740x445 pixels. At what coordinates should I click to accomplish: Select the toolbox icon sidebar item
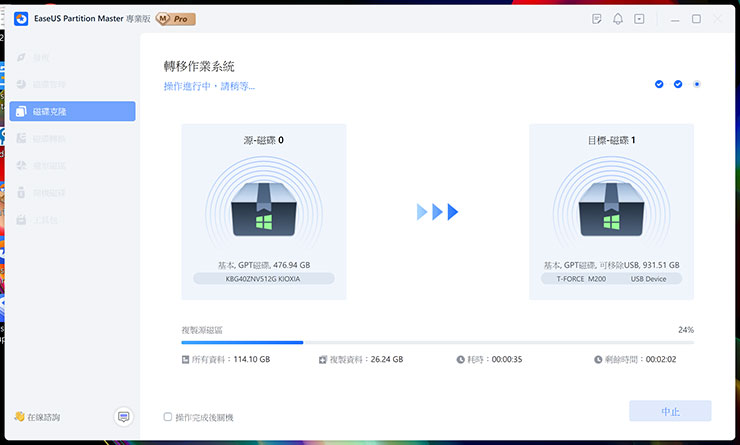click(72, 220)
